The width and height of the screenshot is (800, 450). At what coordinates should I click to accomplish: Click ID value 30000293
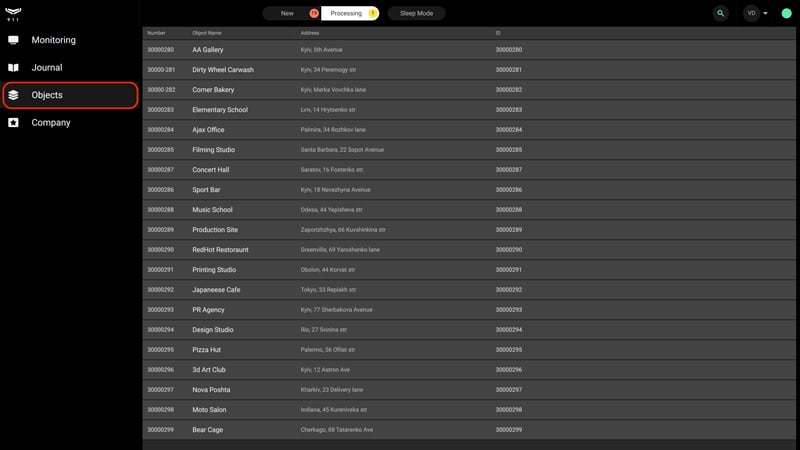point(509,310)
